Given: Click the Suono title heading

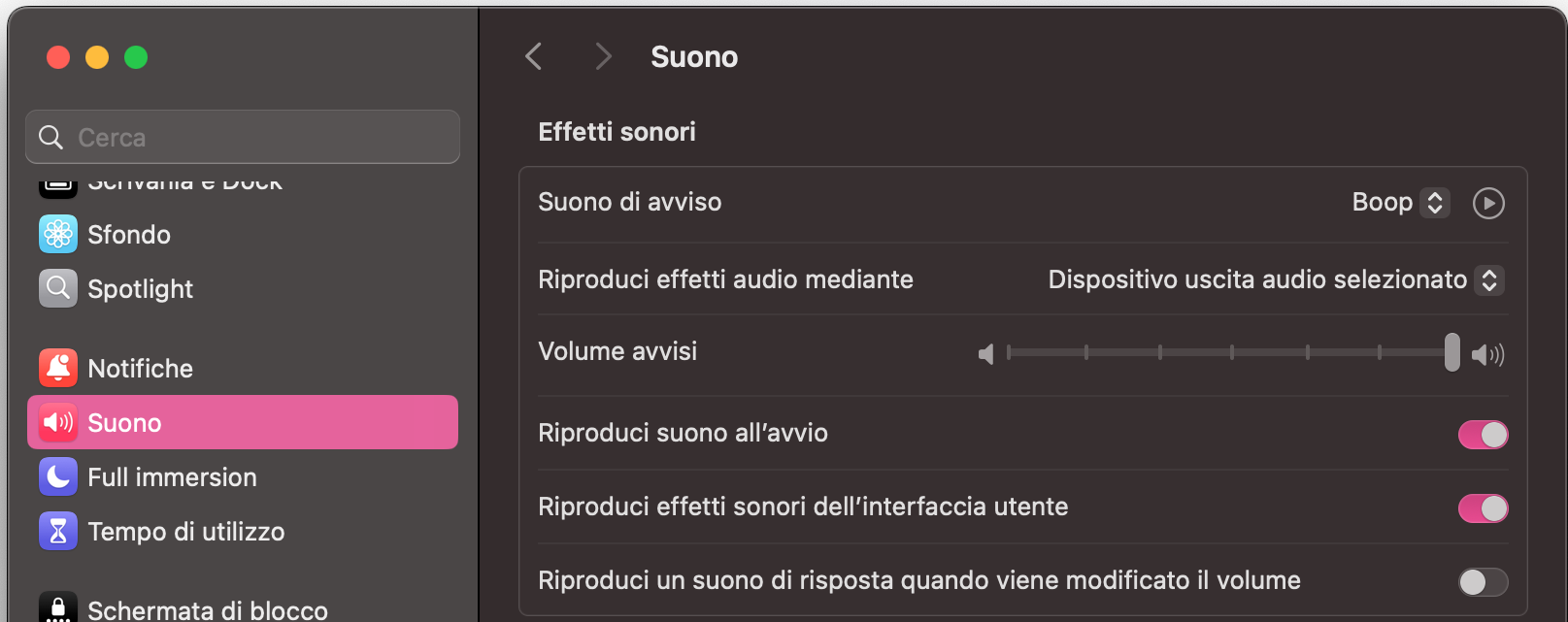Looking at the screenshot, I should tap(694, 56).
